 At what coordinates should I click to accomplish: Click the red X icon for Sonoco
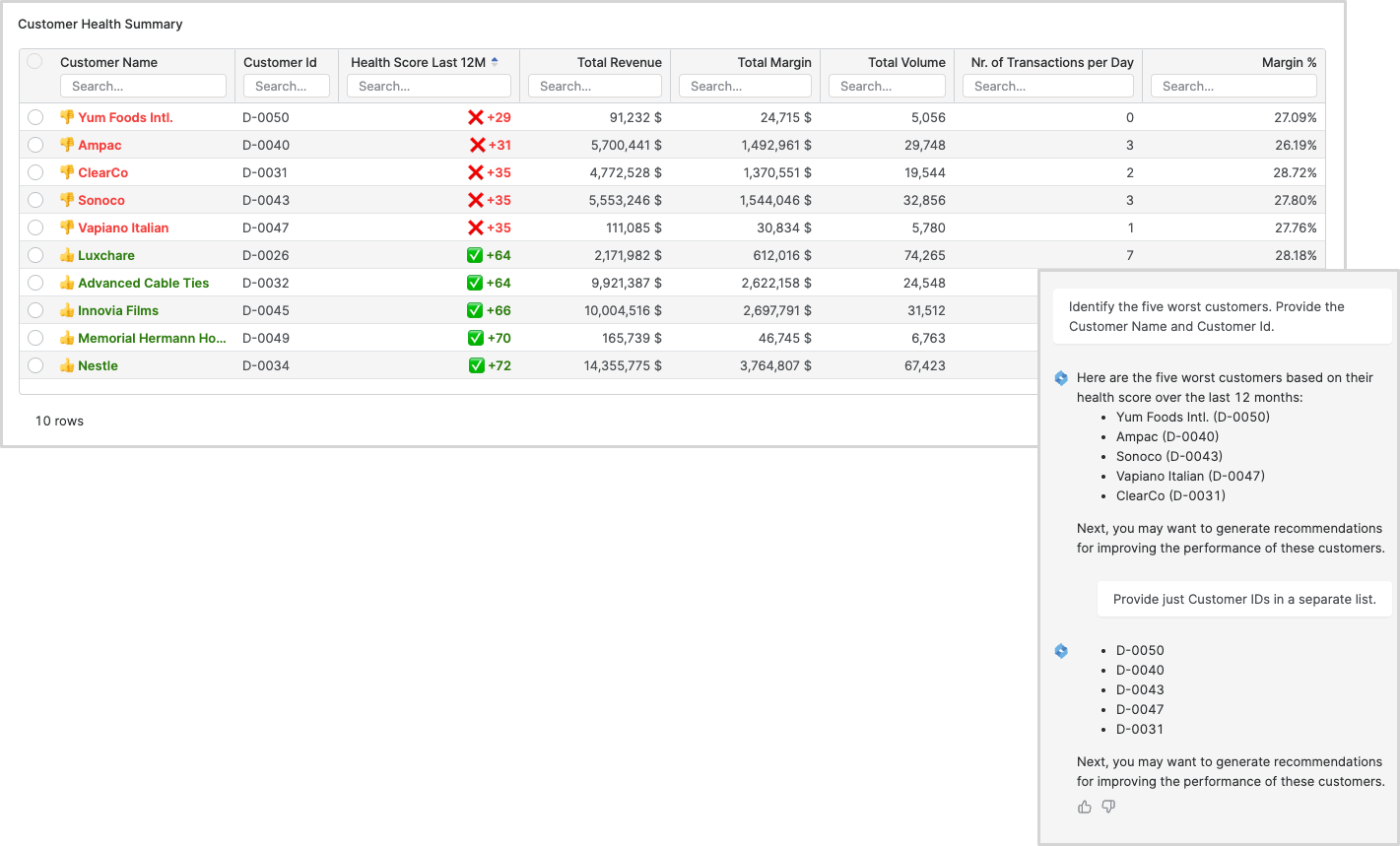(x=476, y=200)
